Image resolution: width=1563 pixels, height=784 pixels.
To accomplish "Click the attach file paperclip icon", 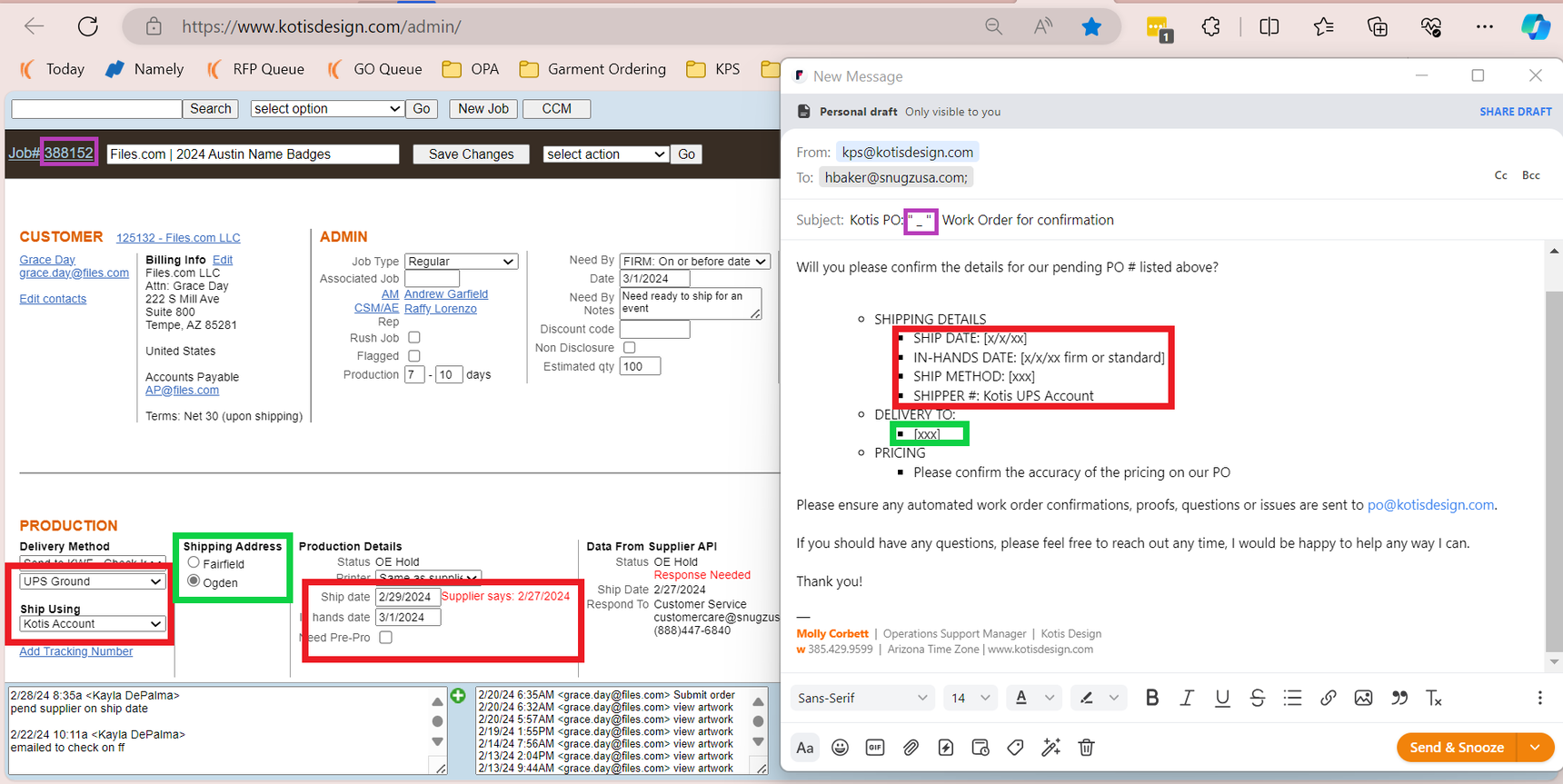I will pos(911,748).
